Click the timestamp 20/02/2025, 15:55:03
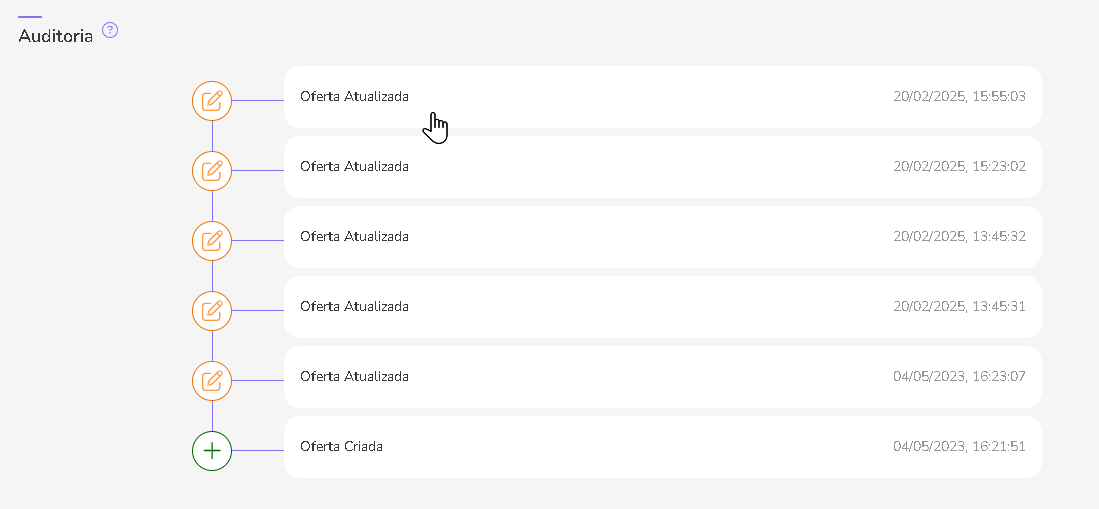1099x509 pixels. (959, 97)
